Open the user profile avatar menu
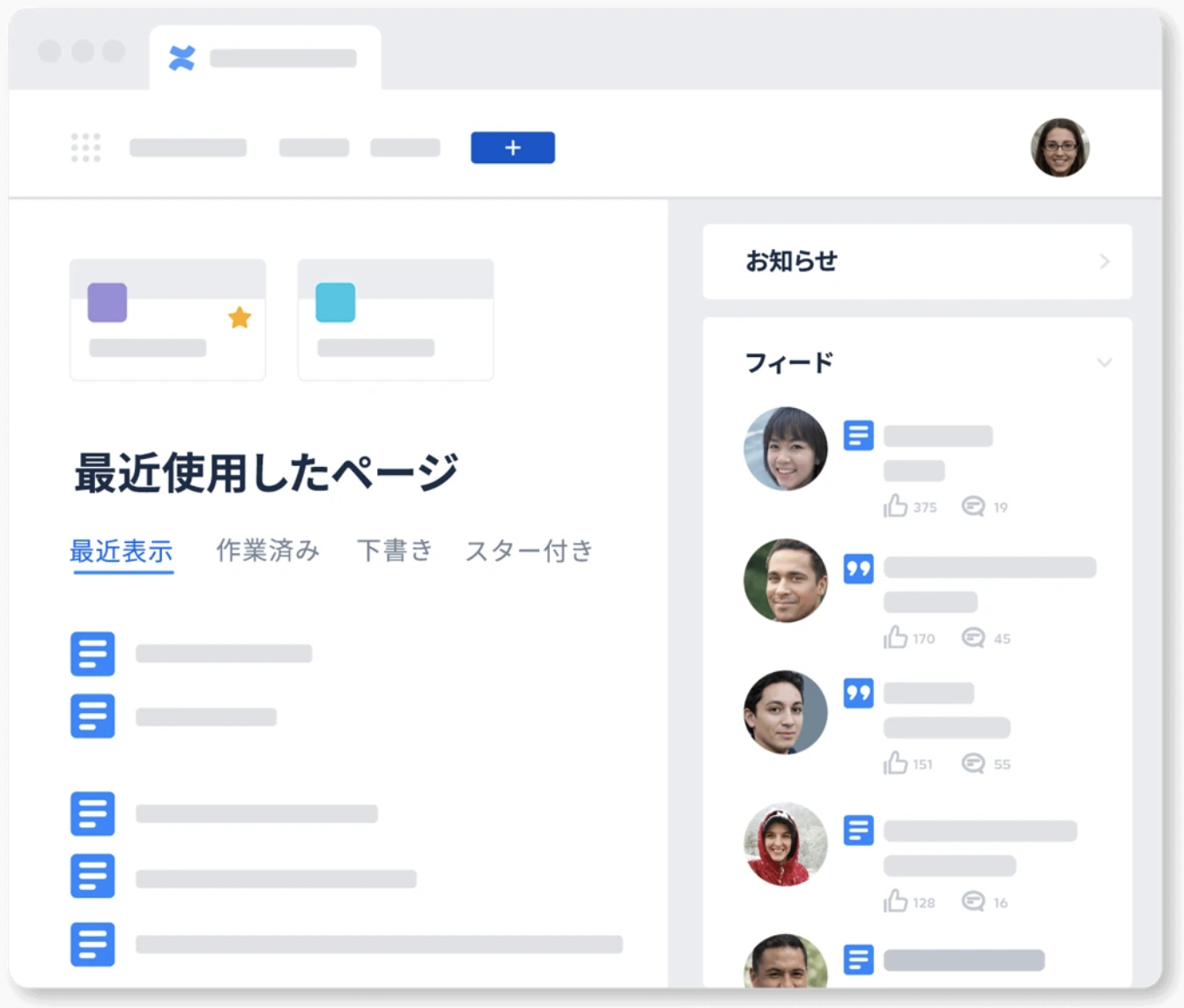The image size is (1184, 1008). pos(1060,148)
